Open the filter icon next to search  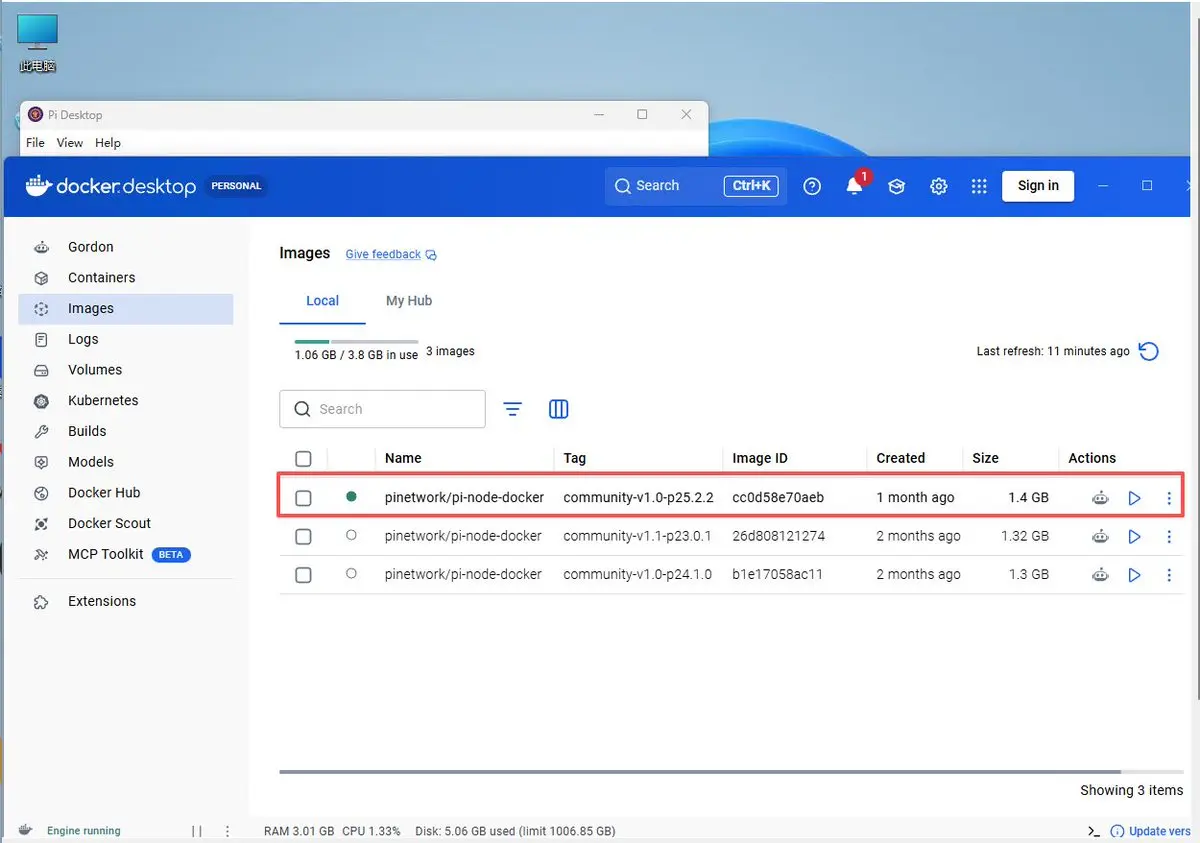click(x=512, y=409)
